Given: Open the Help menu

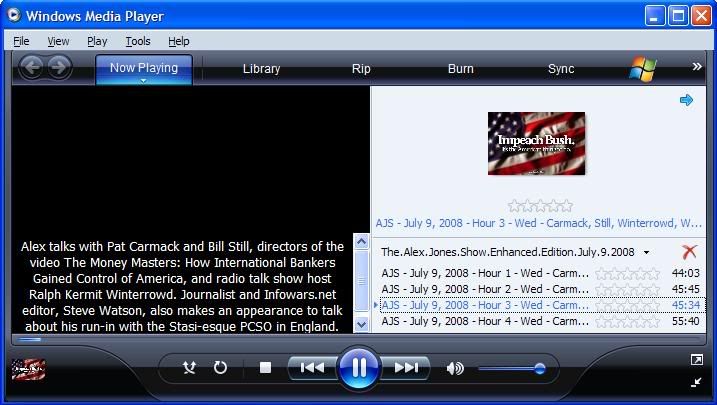Looking at the screenshot, I should (178, 41).
